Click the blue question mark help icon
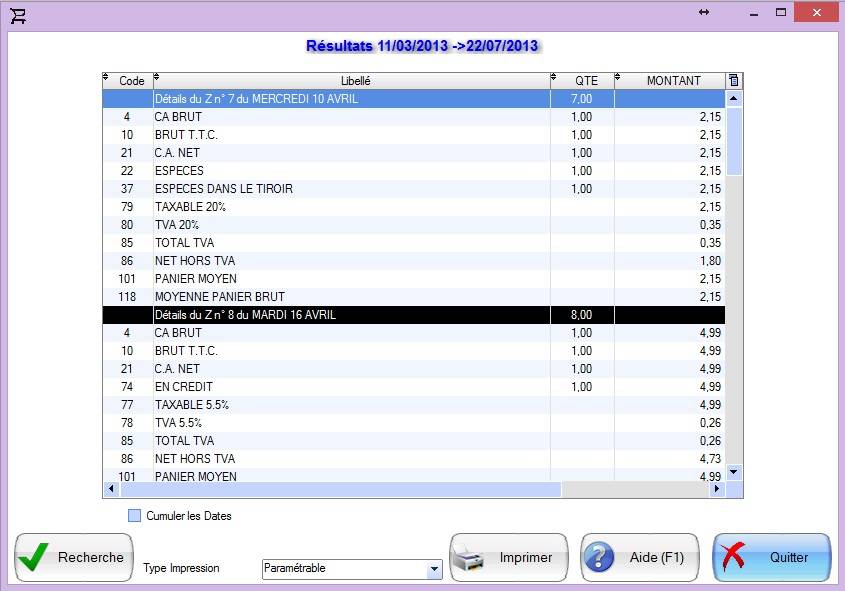 (599, 558)
